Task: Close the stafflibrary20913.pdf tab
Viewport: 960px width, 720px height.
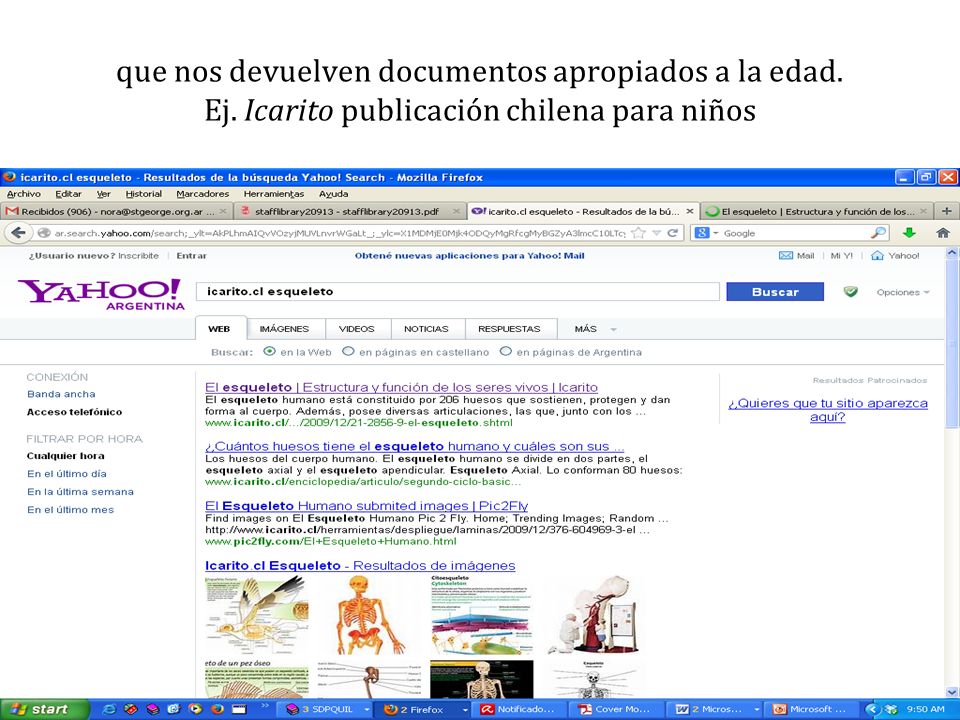Action: [x=456, y=211]
